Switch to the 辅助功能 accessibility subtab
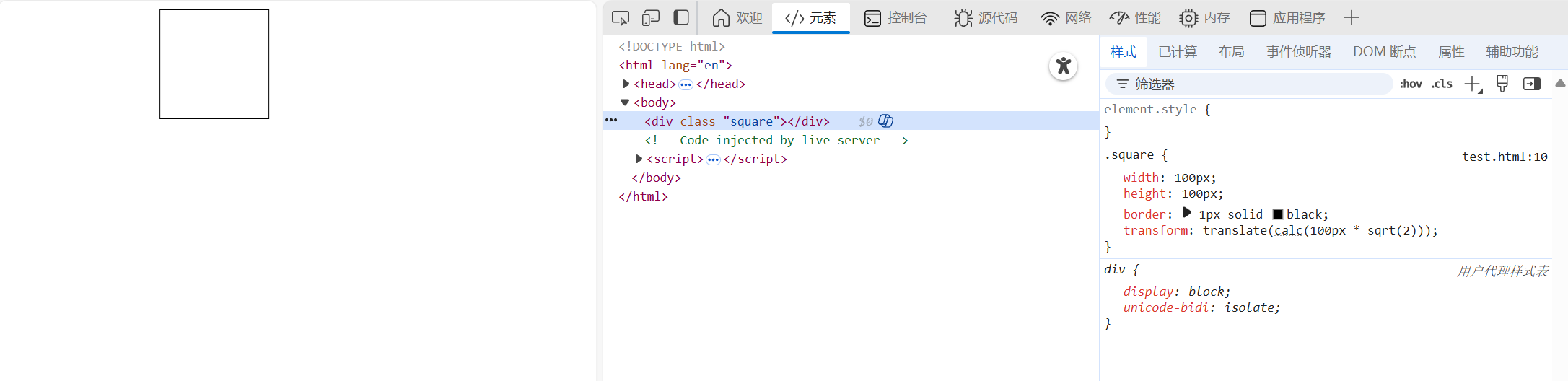1568x381 pixels. click(1512, 52)
